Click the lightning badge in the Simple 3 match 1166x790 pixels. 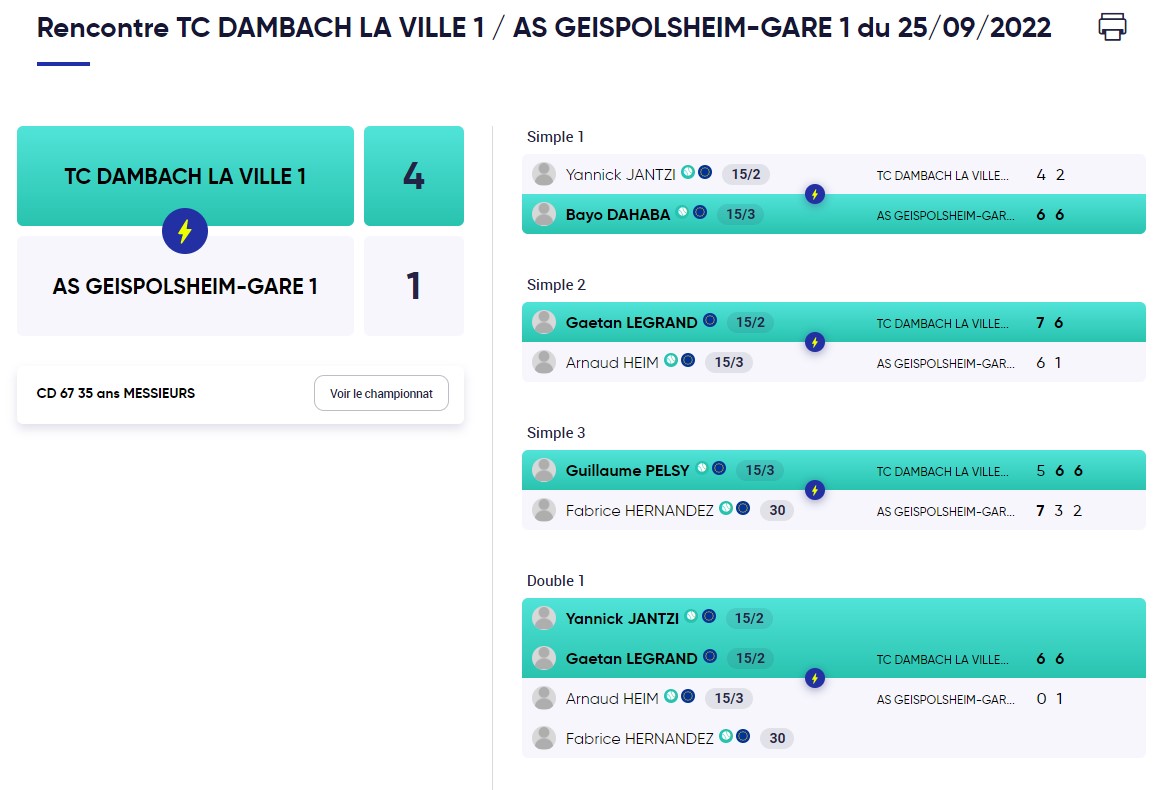[815, 490]
